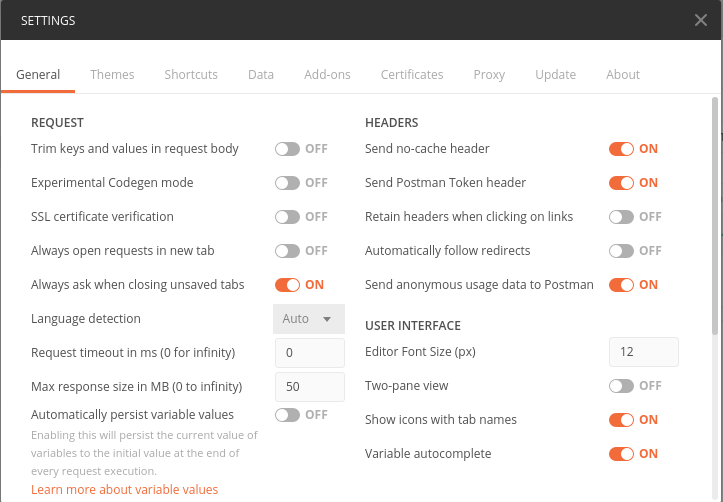Toggle Always open requests in new tab
Viewport: 723px width, 502px height.
pyautogui.click(x=287, y=251)
